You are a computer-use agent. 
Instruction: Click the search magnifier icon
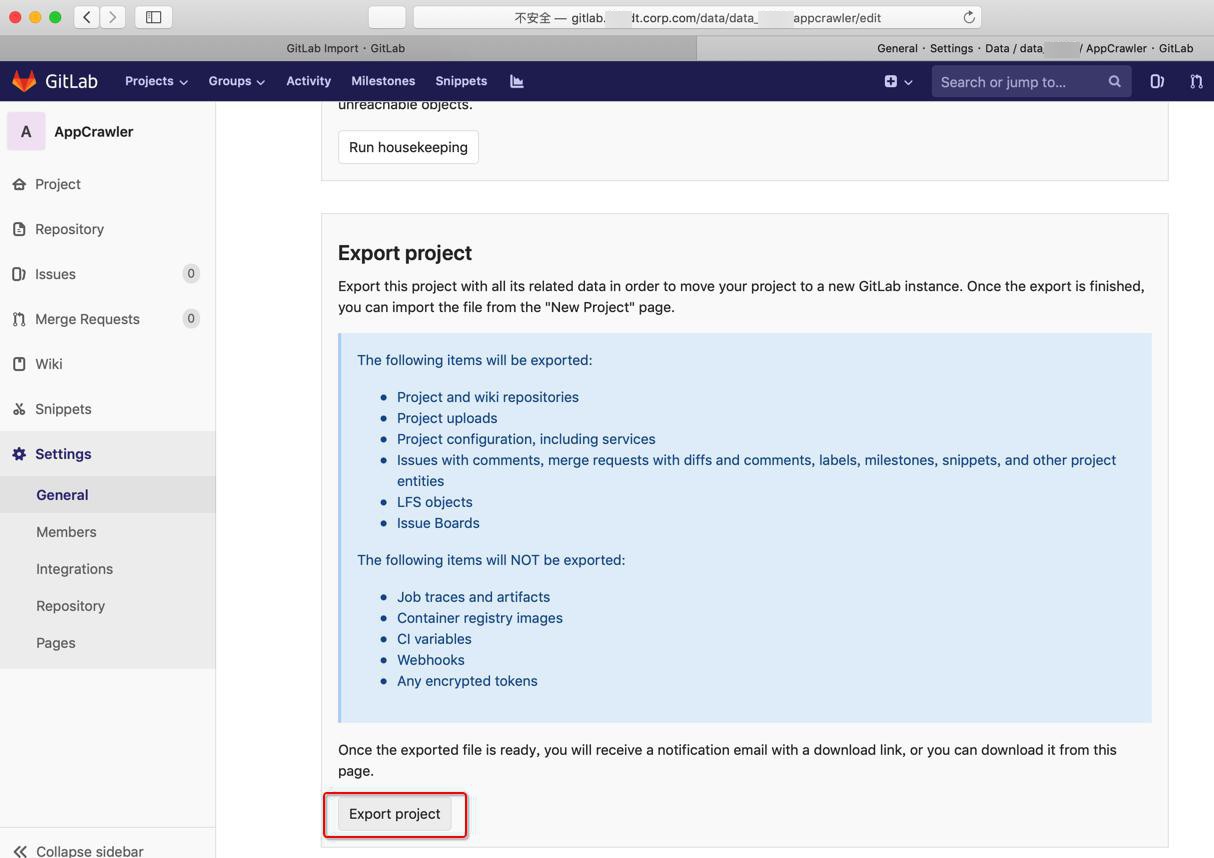coord(1114,81)
